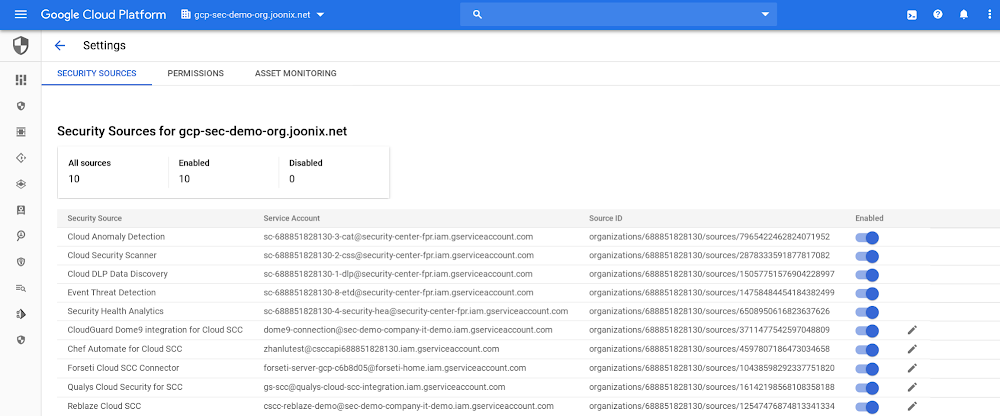1000x416 pixels.
Task: Click the cscc-reblaze-demo service account email
Action: pyautogui.click(x=408, y=406)
